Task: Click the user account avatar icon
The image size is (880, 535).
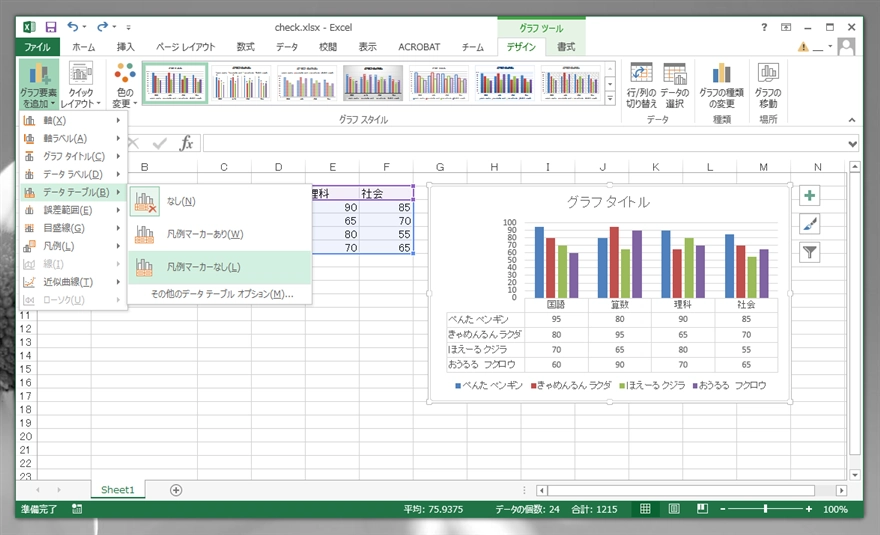Action: click(x=846, y=47)
